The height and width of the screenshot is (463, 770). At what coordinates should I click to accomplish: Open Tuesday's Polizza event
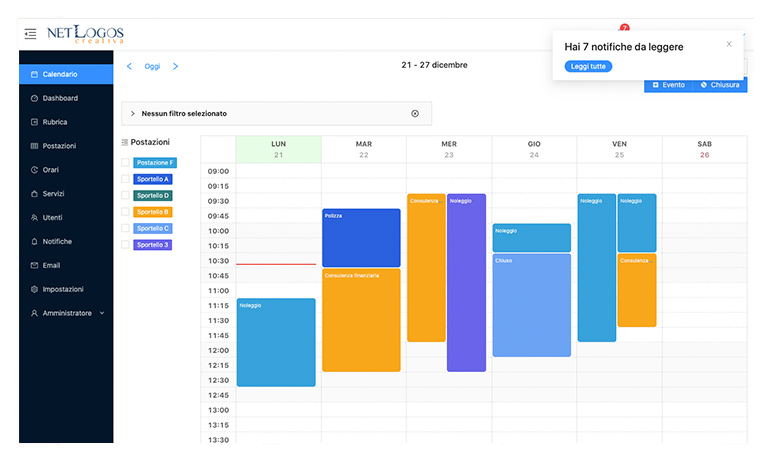(361, 238)
